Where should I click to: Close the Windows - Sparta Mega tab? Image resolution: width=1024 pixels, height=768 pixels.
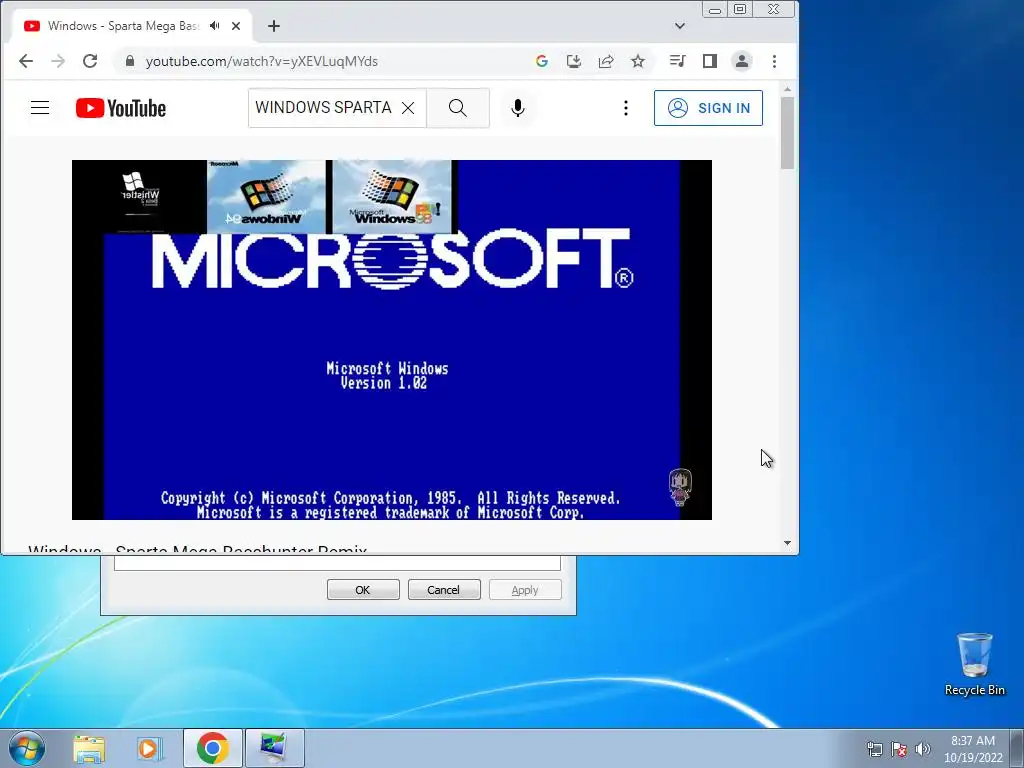pyautogui.click(x=236, y=26)
